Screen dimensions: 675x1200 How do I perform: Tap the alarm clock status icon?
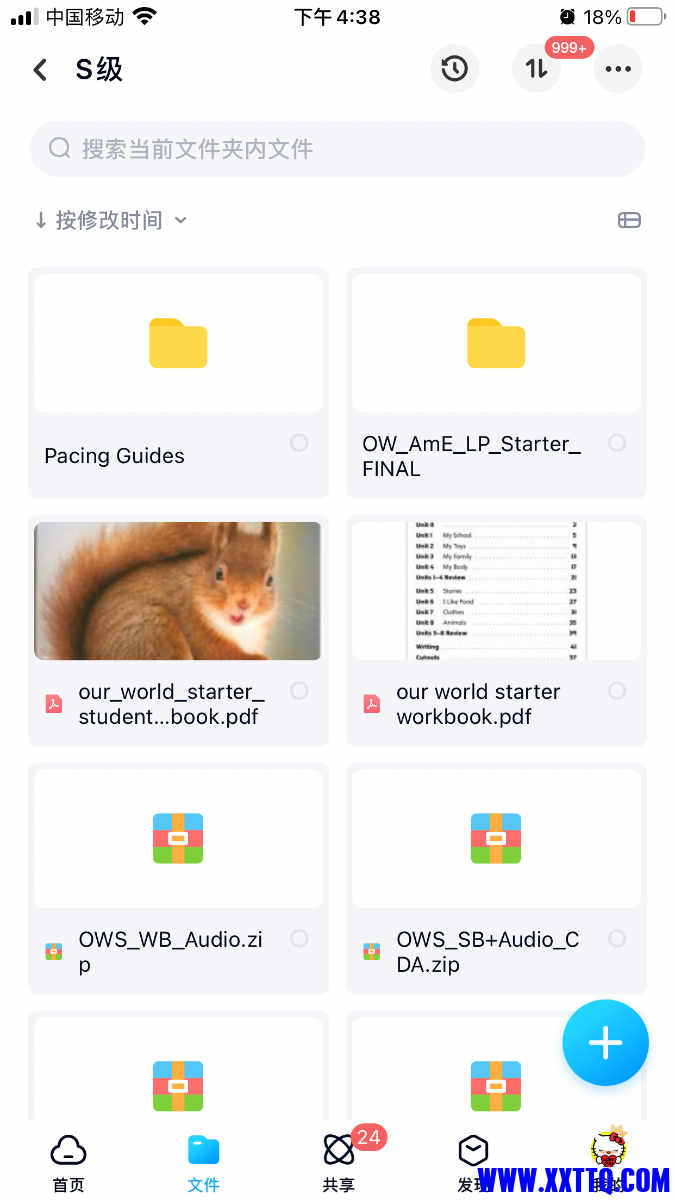(567, 17)
